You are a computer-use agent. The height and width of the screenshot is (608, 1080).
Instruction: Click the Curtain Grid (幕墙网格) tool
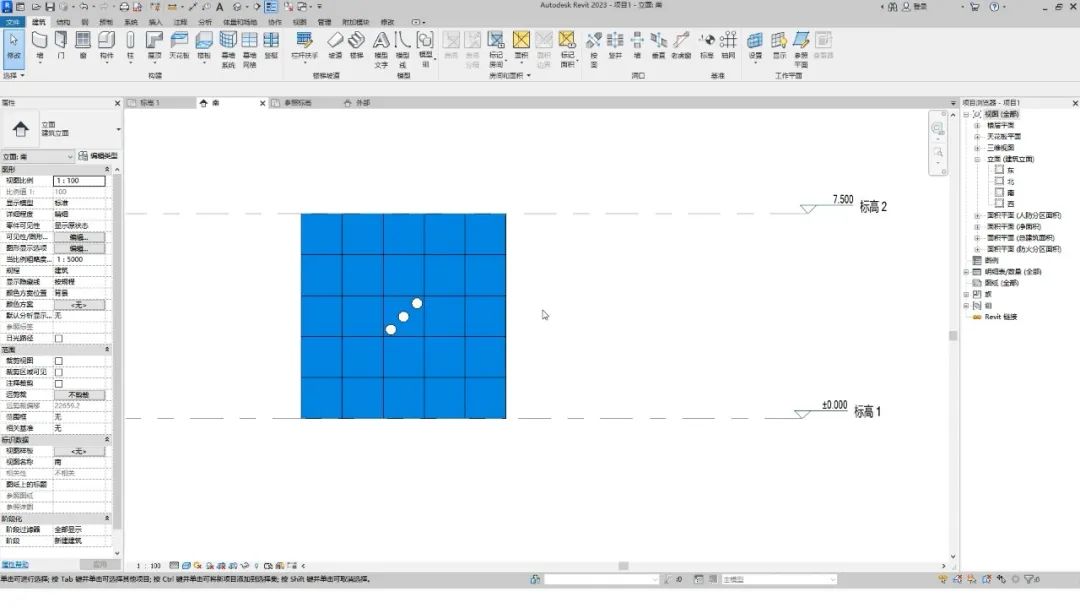(x=250, y=44)
